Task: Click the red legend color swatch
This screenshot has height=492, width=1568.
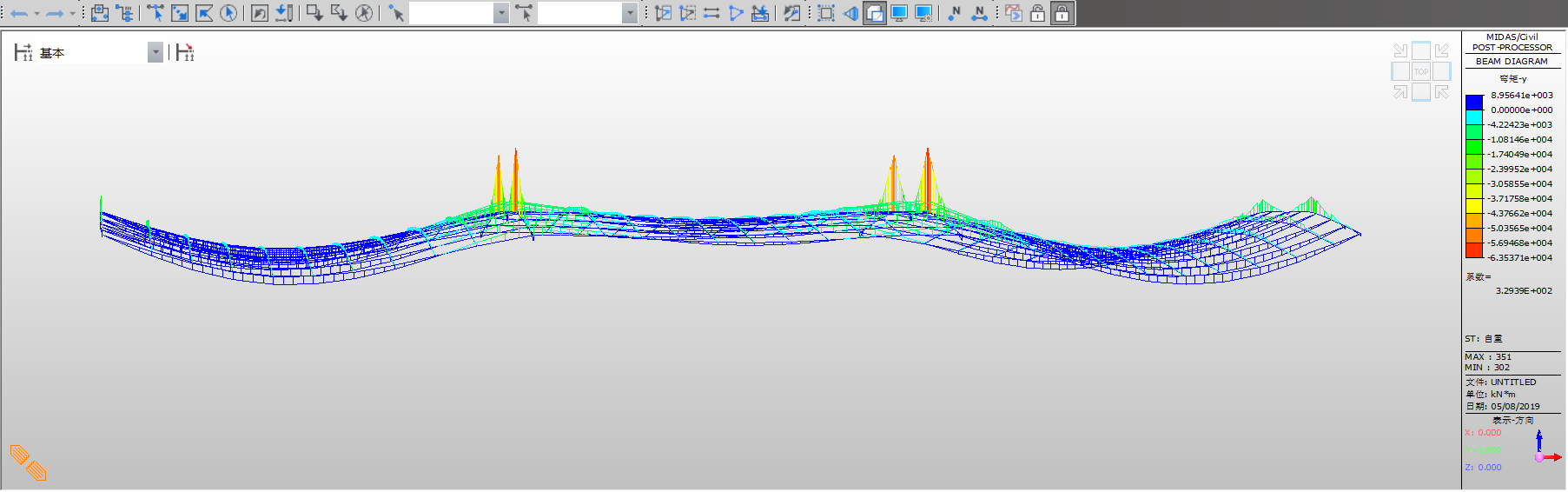Action: point(1474,250)
